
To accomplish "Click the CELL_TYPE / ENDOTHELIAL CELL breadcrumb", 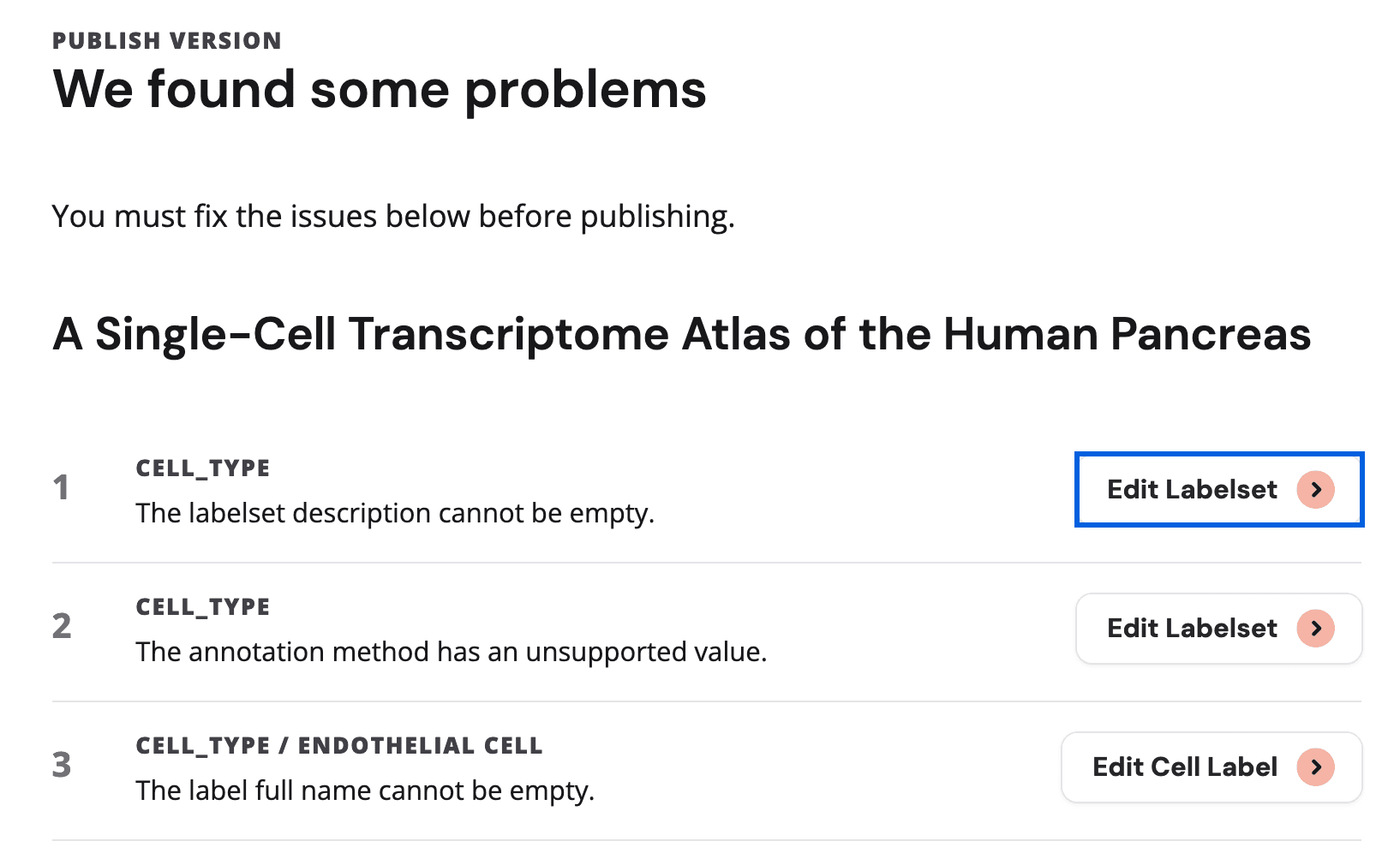I will tap(339, 745).
